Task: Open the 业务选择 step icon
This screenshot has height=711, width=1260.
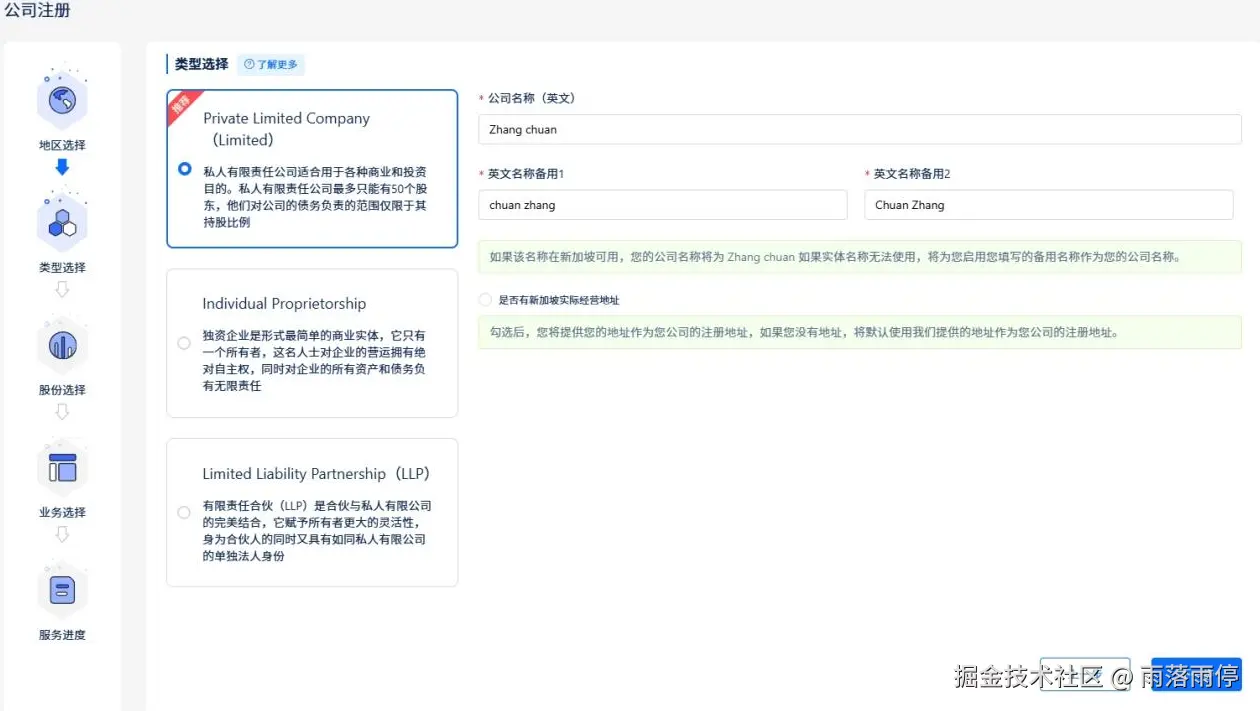Action: click(62, 467)
